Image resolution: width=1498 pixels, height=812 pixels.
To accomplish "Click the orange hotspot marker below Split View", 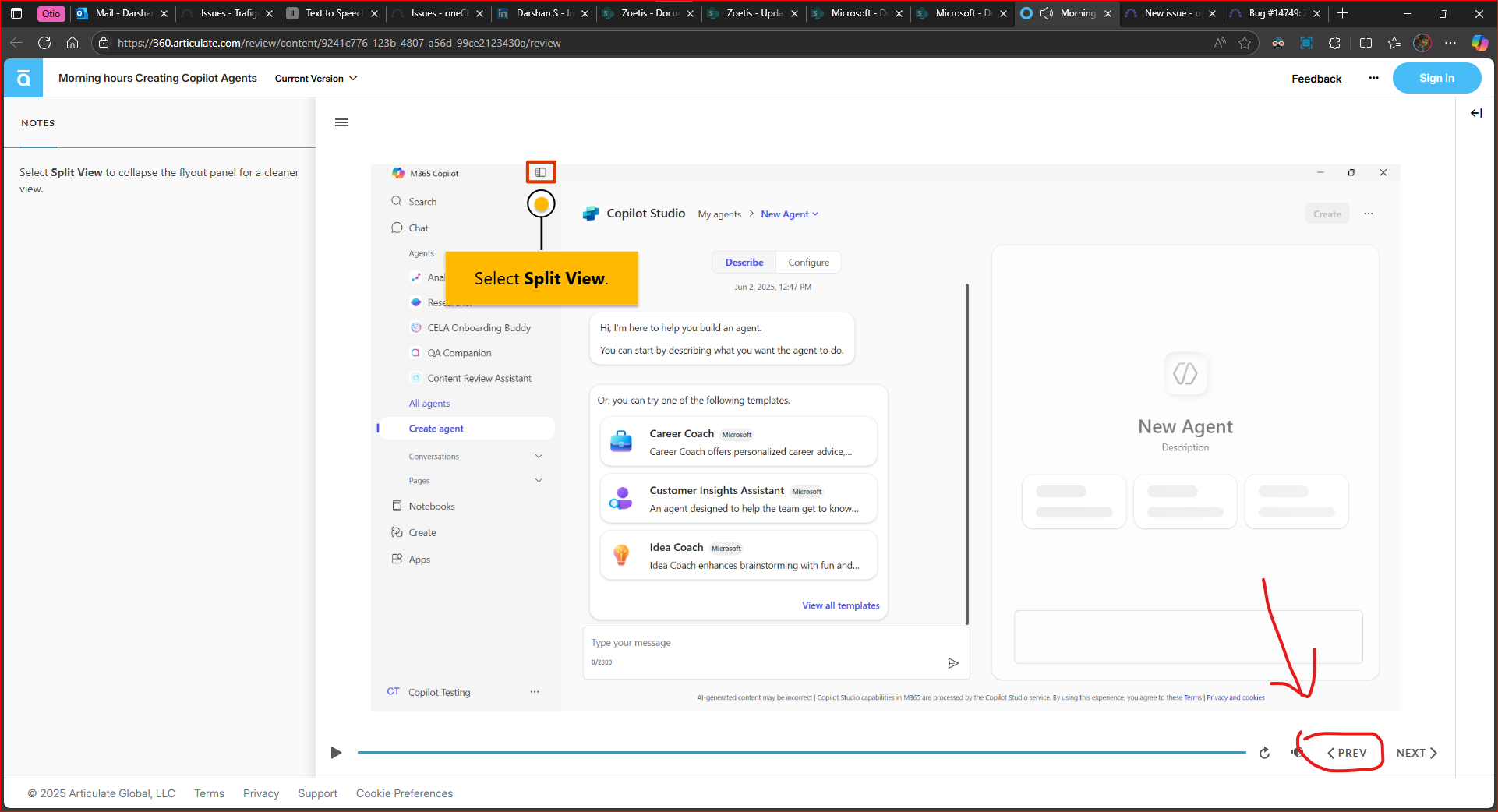I will tap(541, 204).
